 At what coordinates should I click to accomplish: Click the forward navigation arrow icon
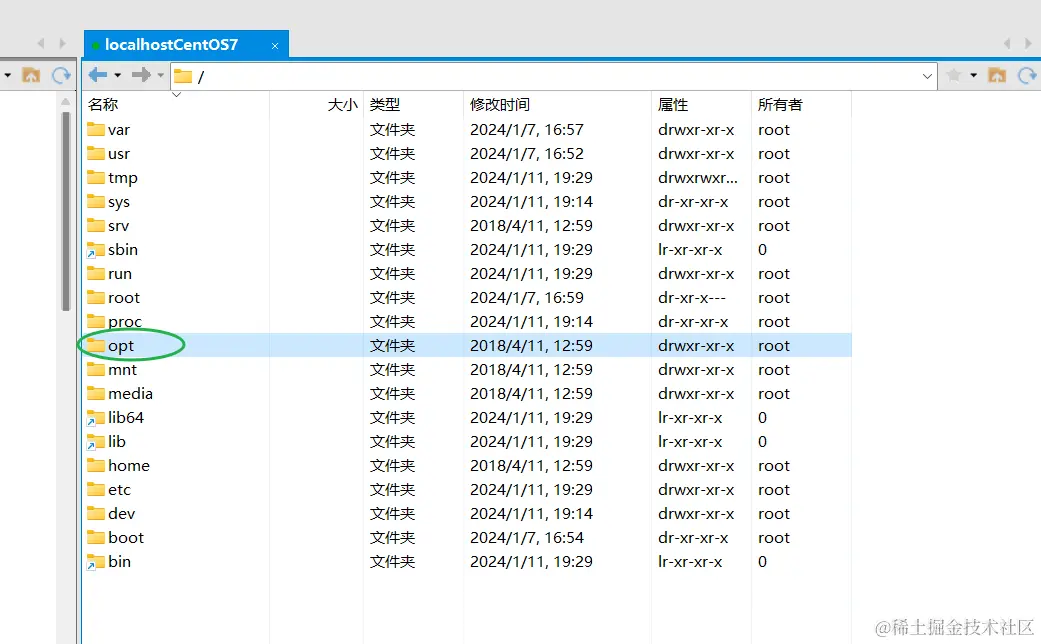(141, 75)
